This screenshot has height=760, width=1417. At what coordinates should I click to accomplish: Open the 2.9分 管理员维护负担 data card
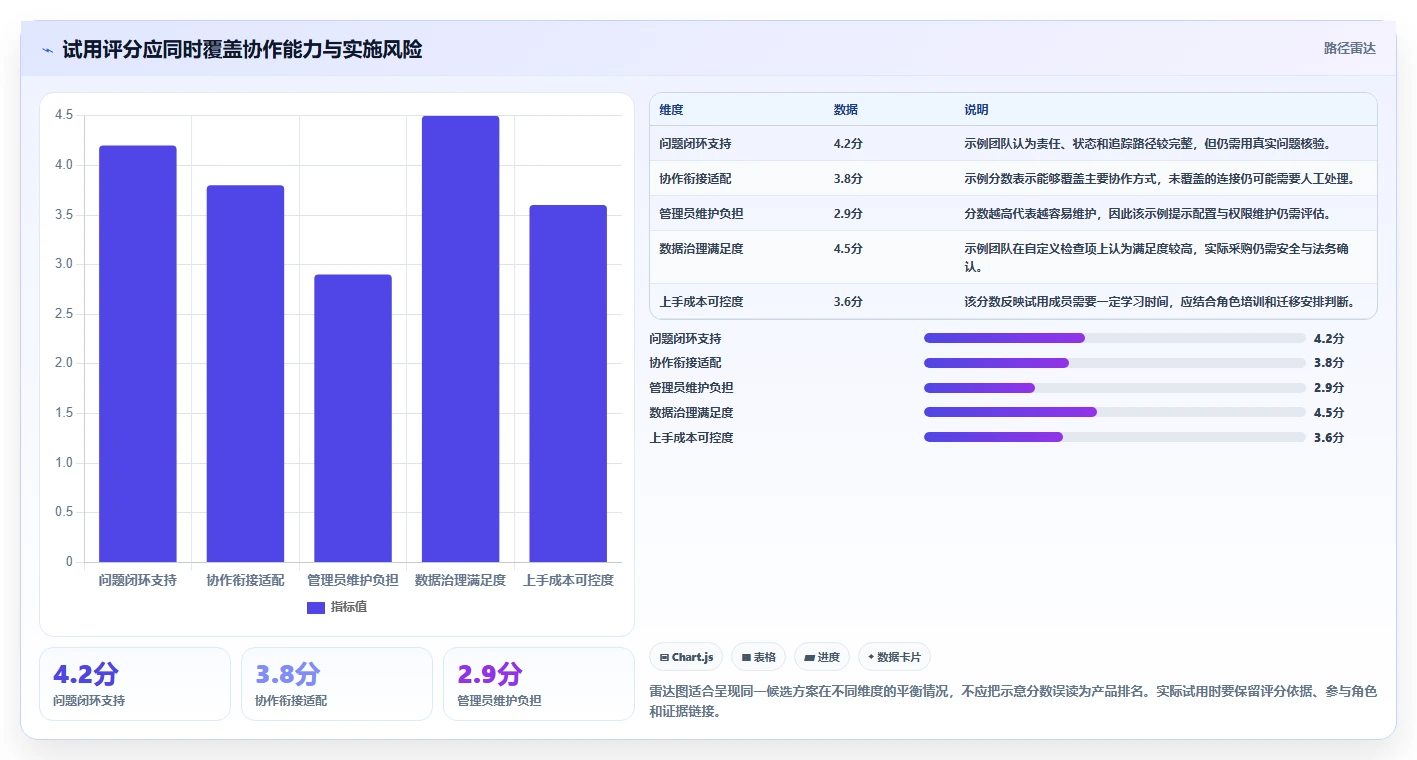[x=539, y=684]
